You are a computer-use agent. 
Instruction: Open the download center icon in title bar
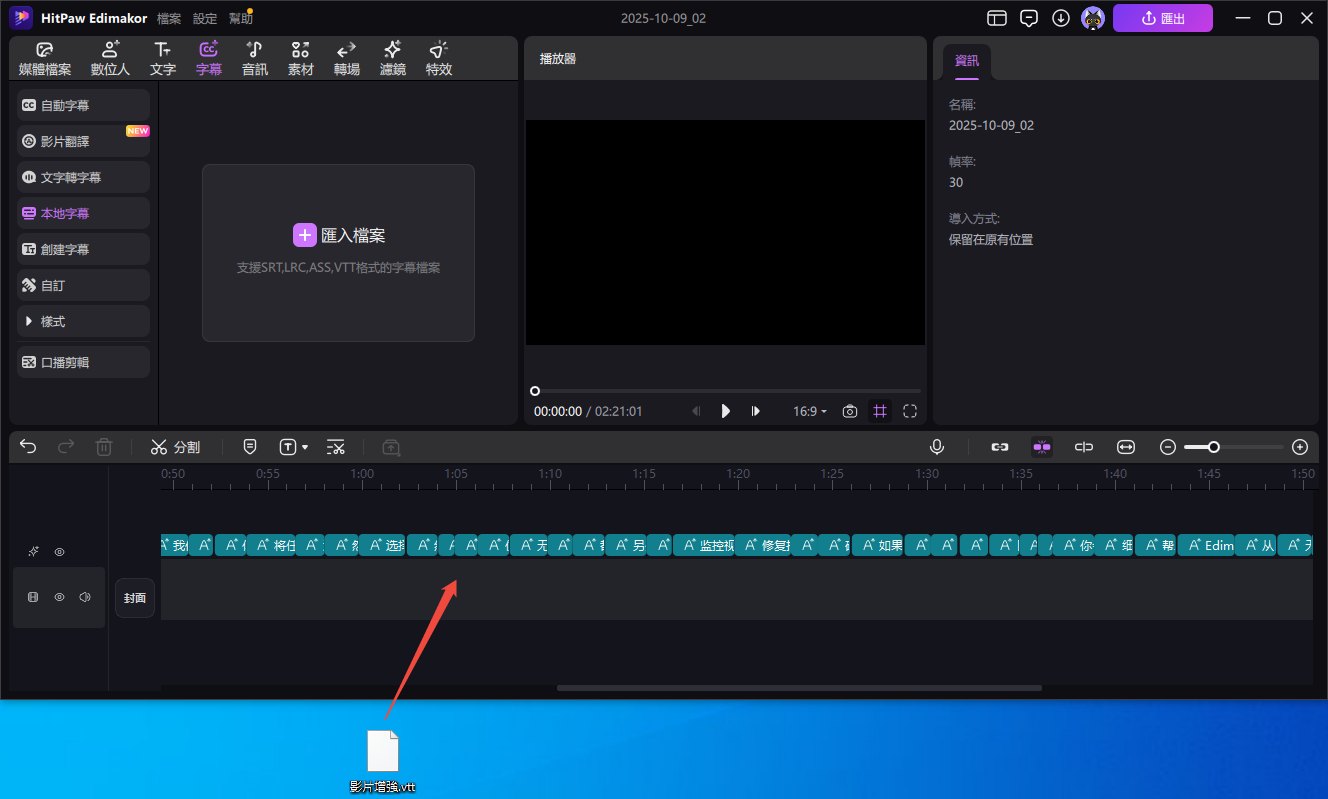coord(1061,18)
